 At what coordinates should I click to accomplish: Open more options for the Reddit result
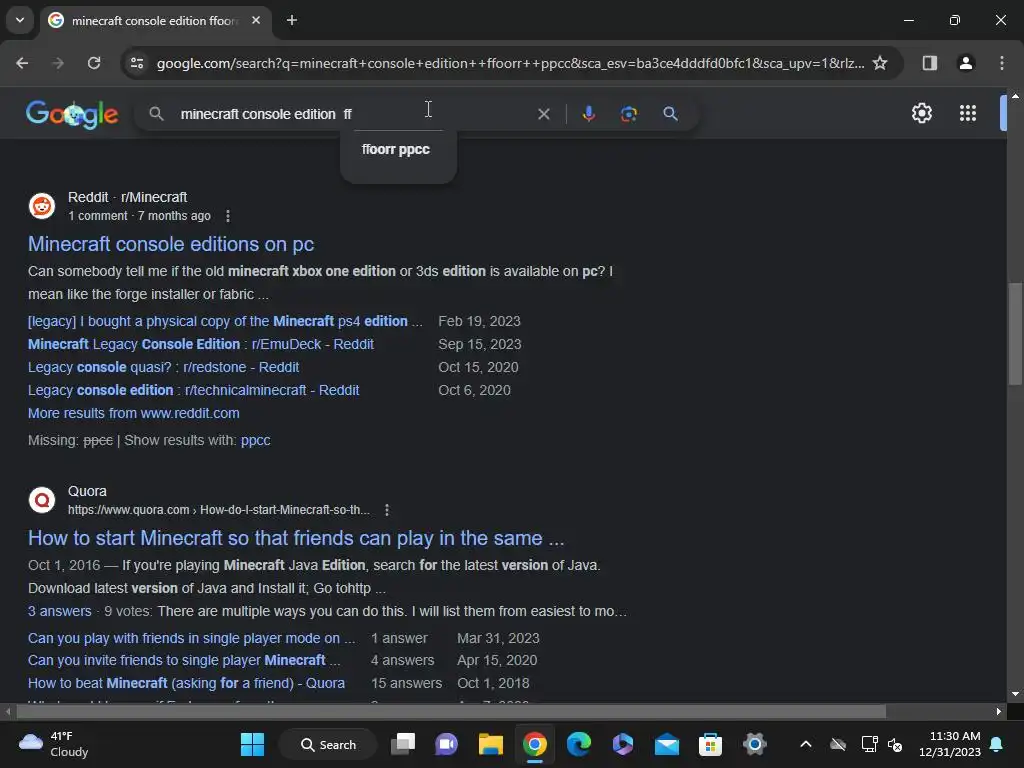coord(227,216)
